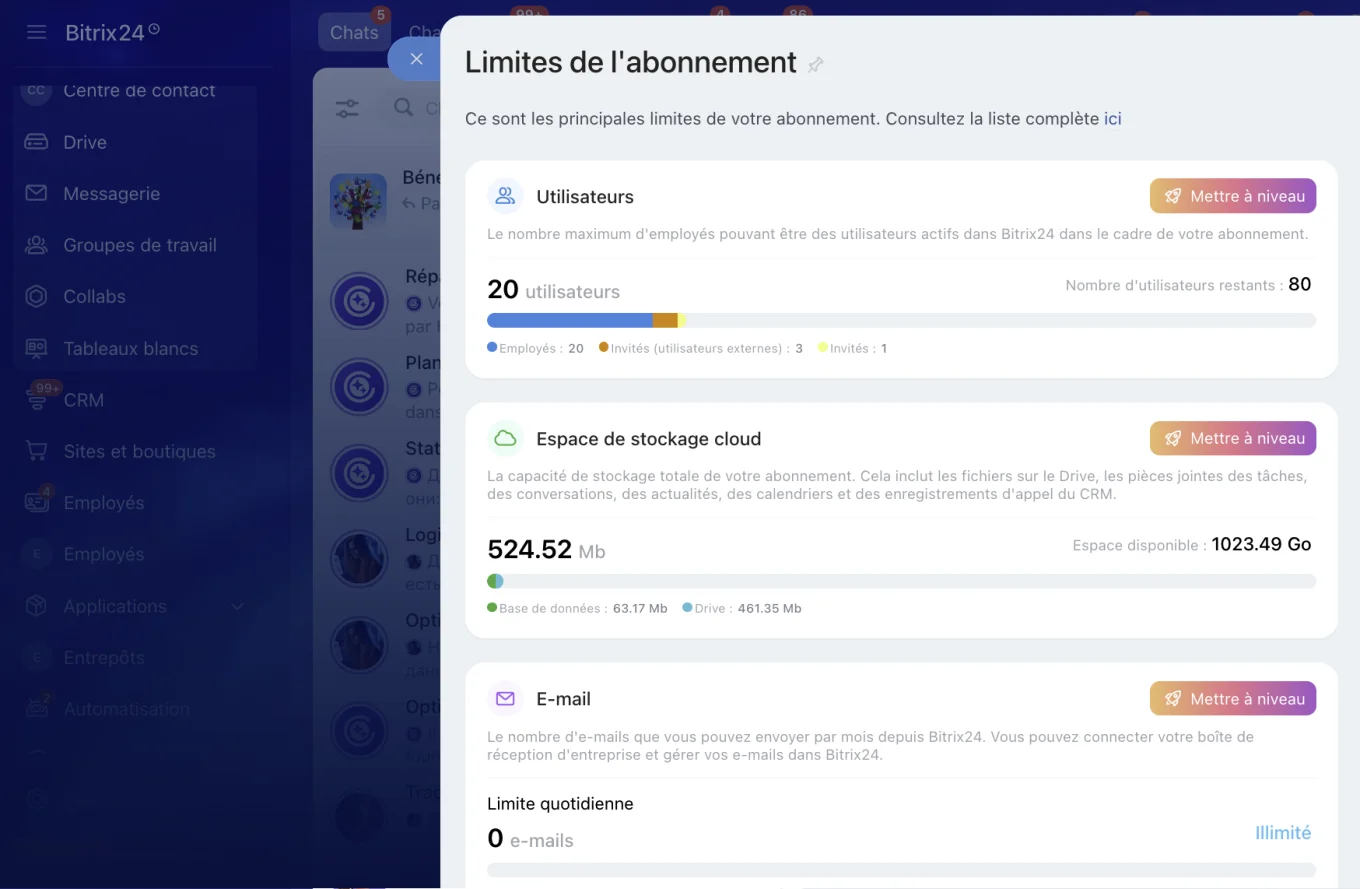This screenshot has height=889, width=1360.
Task: Open Drive in the sidebar
Action: (85, 142)
